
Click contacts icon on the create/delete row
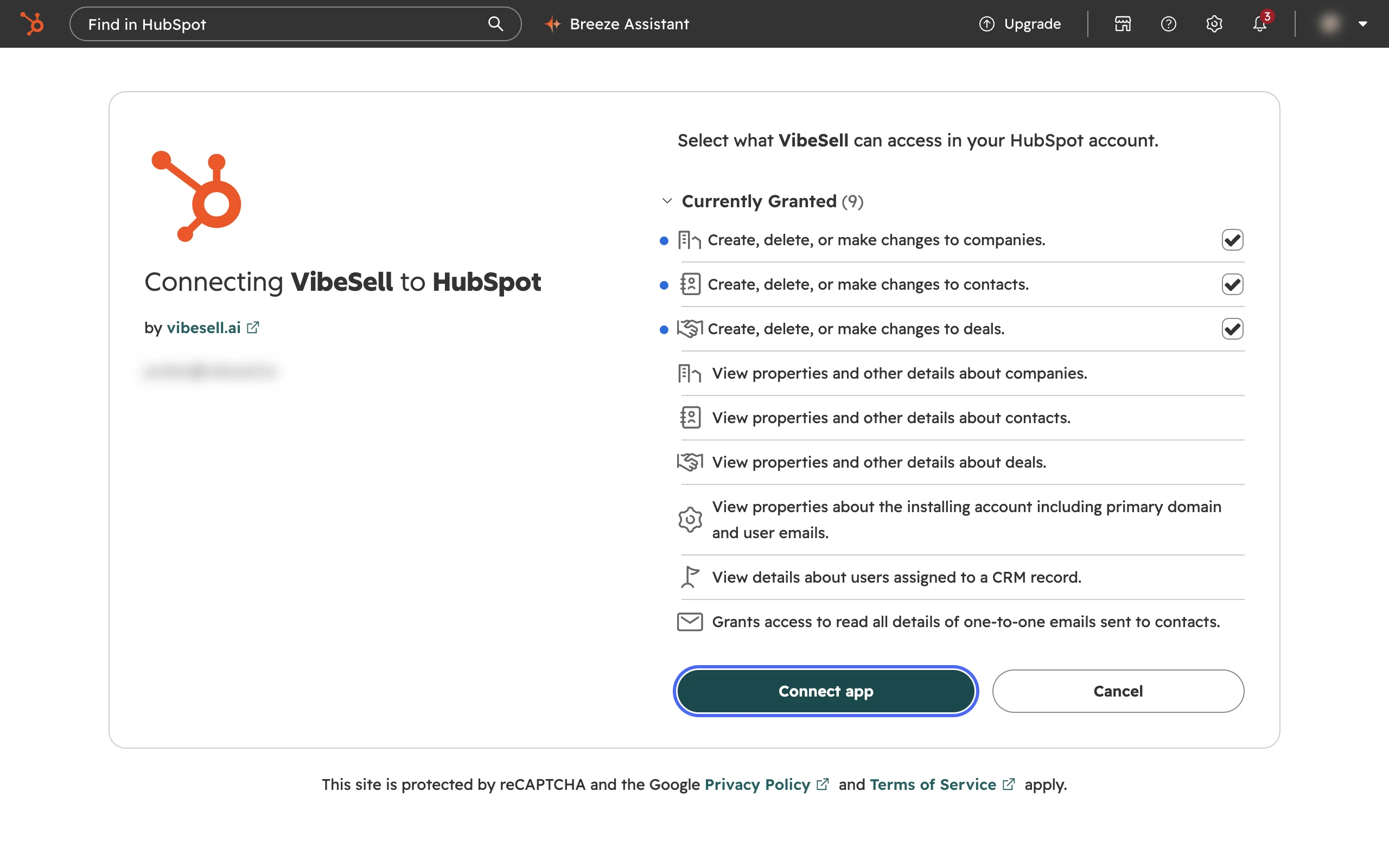[690, 284]
